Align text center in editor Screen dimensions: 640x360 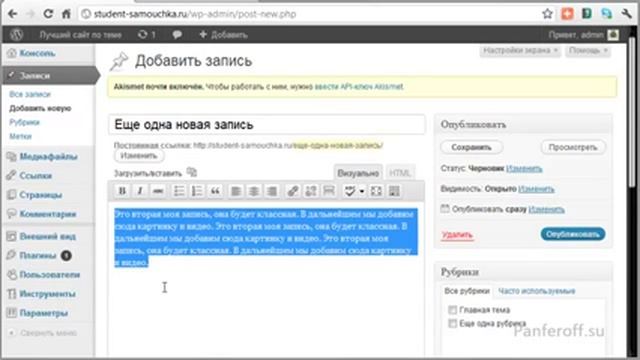(x=253, y=191)
